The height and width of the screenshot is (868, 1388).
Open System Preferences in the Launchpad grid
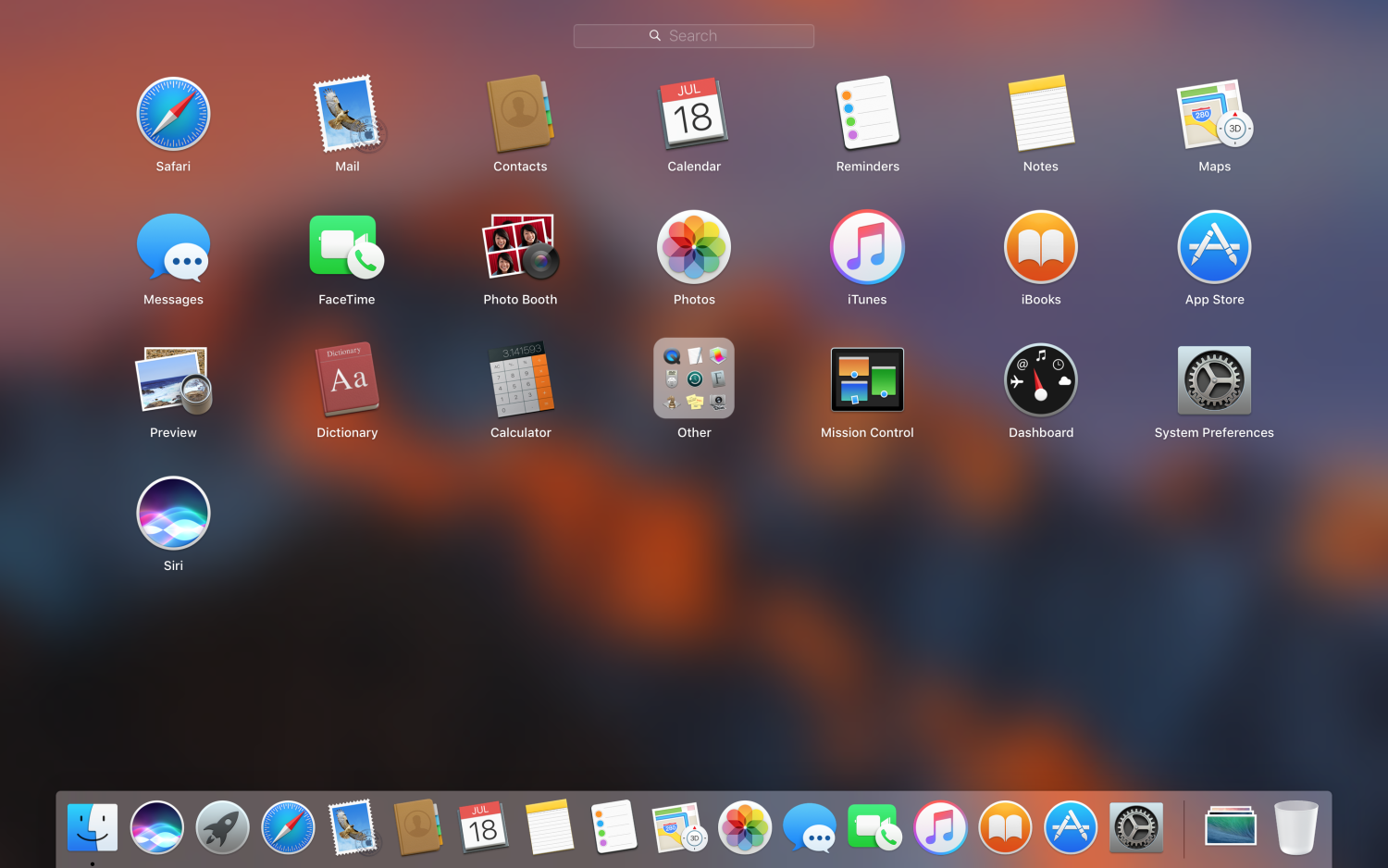point(1214,380)
